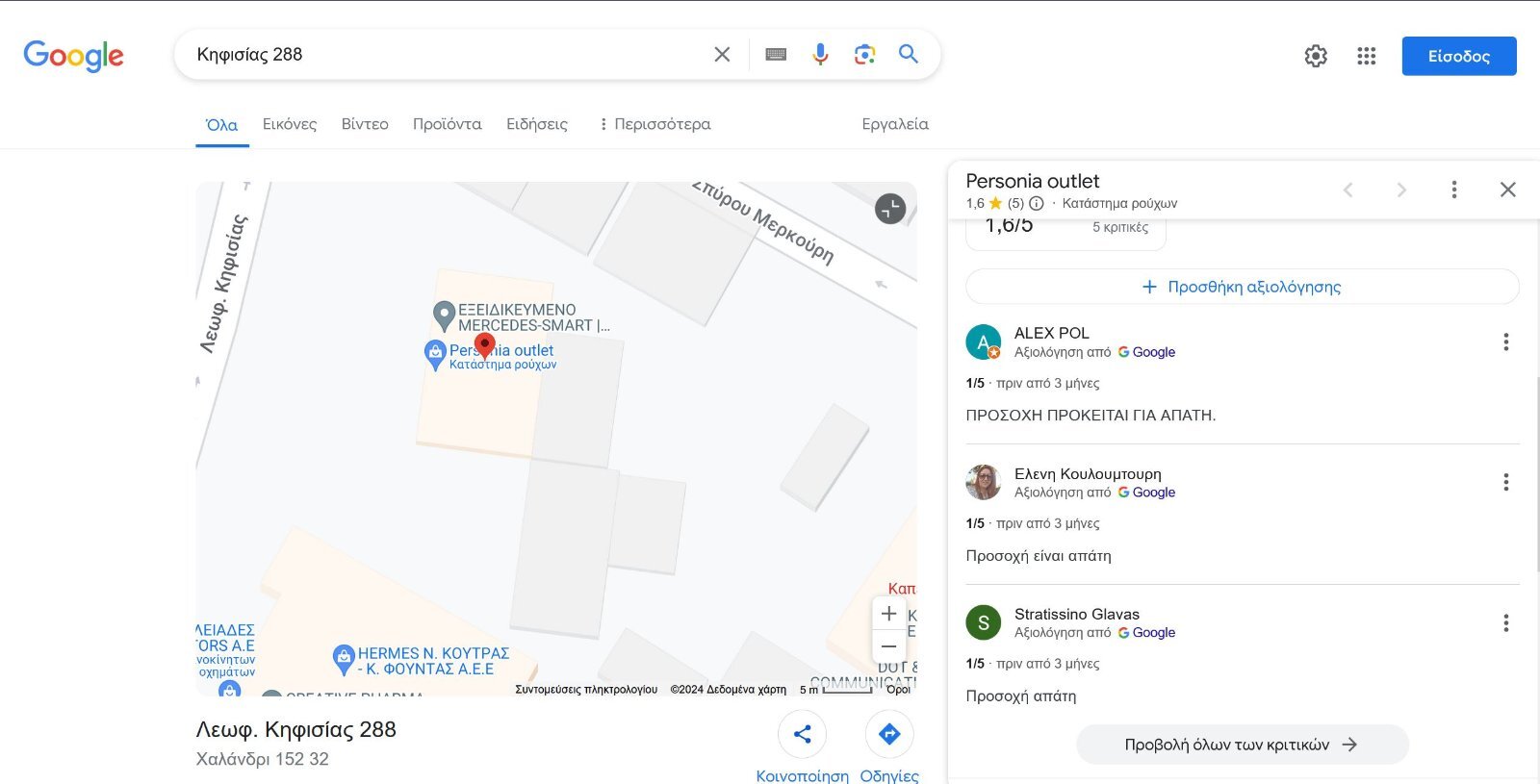The image size is (1540, 784).
Task: Click the red location pin on map
Action: coord(485,345)
